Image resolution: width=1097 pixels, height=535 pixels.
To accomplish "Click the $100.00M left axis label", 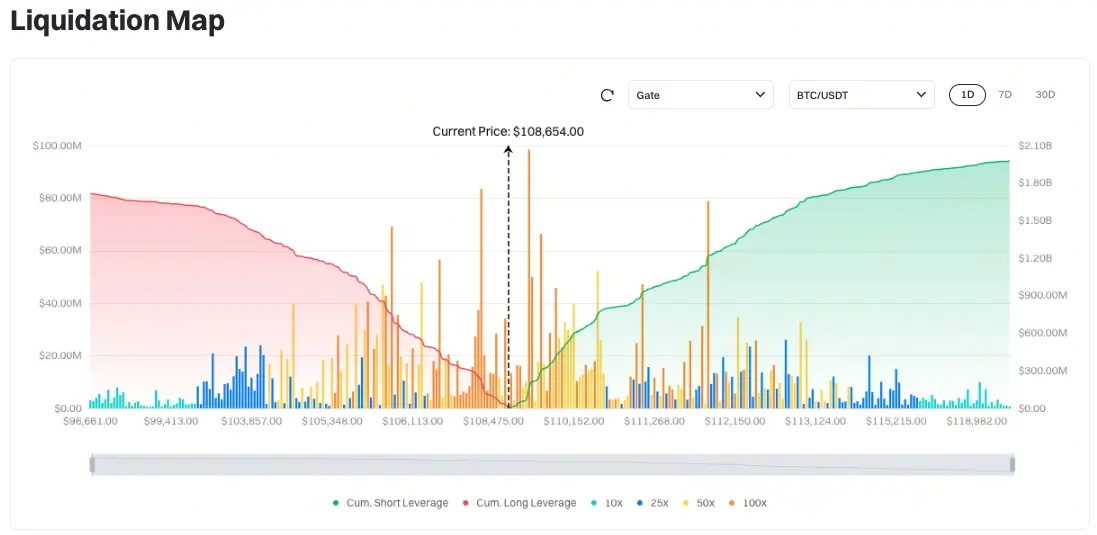I will 57,145.
